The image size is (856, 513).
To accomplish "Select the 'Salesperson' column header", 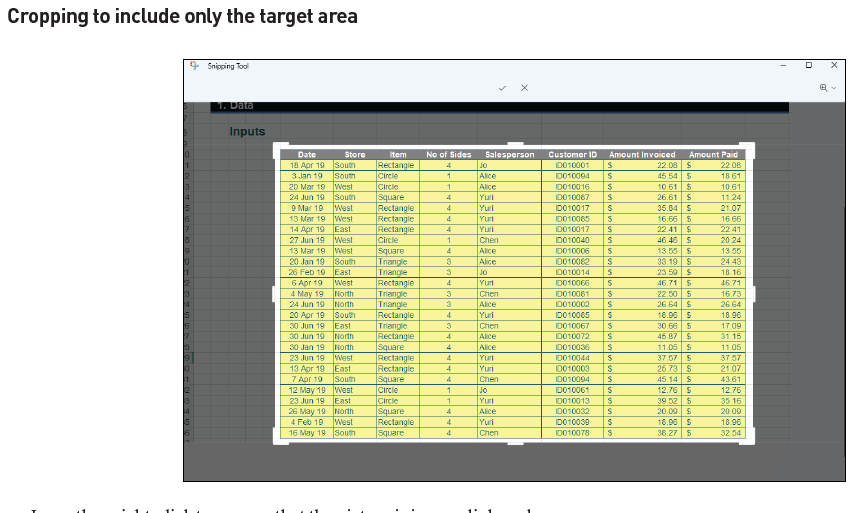I will pos(509,154).
